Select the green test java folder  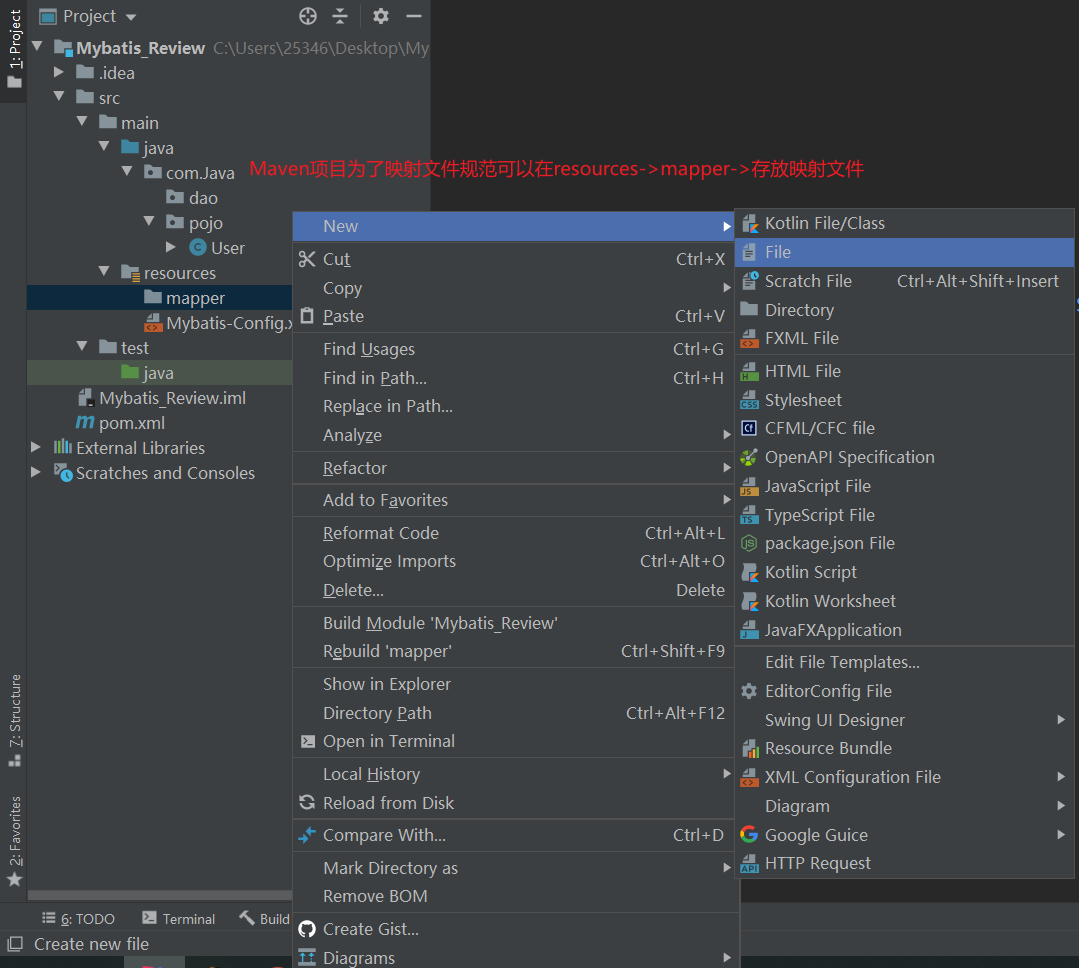[147, 373]
